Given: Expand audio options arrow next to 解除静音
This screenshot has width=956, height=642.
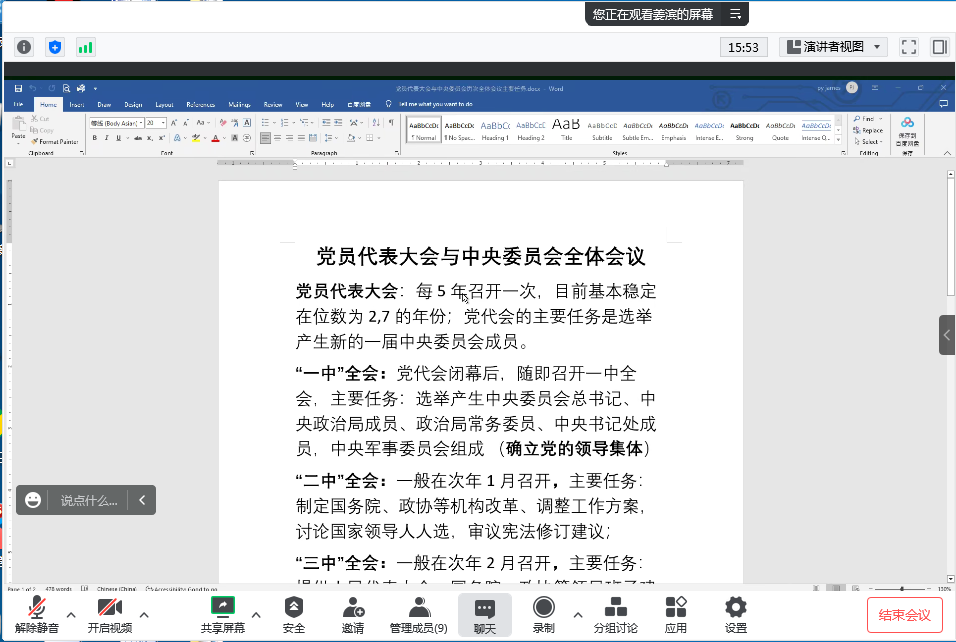Looking at the screenshot, I should click(x=71, y=614).
